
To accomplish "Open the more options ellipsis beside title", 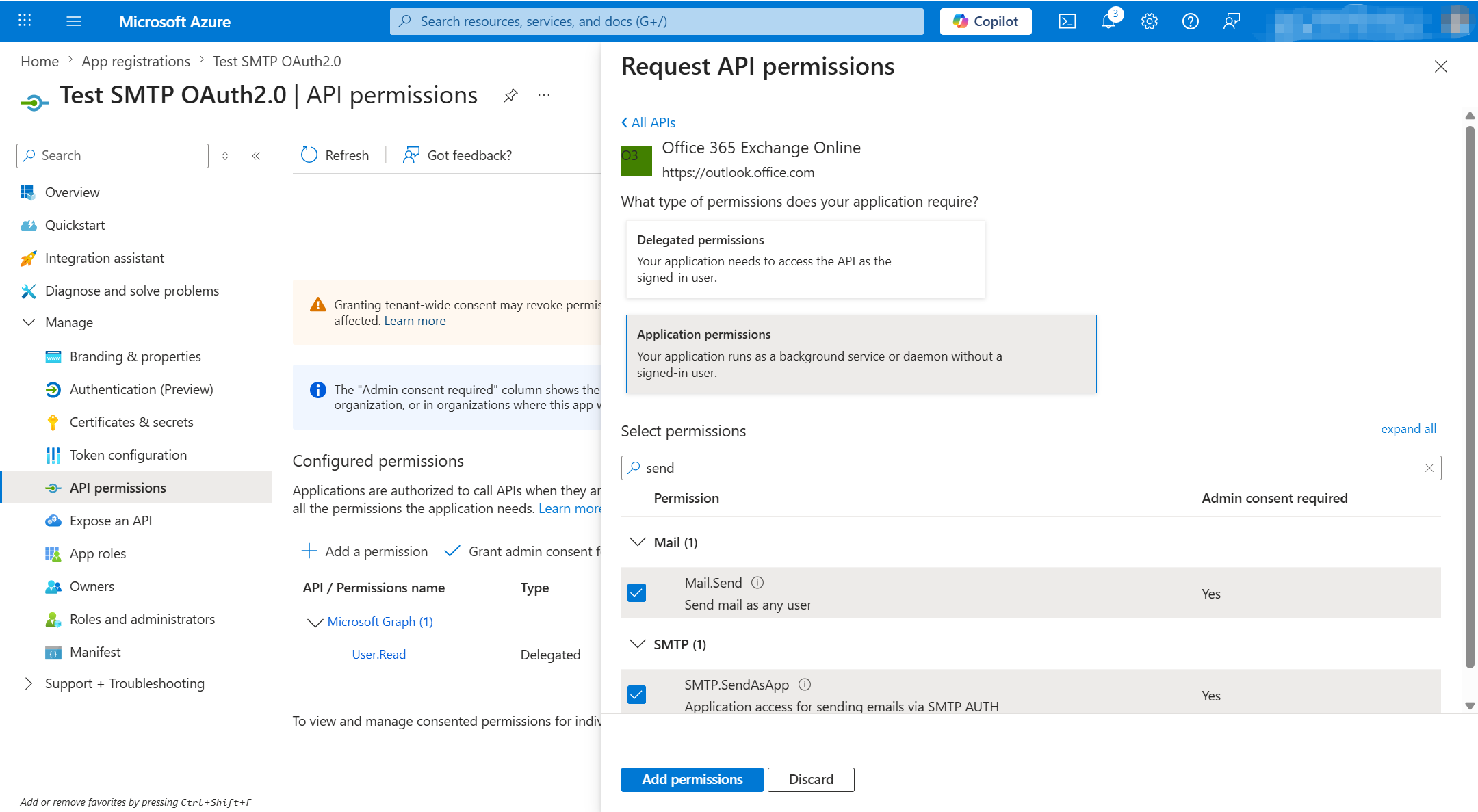I will [x=544, y=95].
